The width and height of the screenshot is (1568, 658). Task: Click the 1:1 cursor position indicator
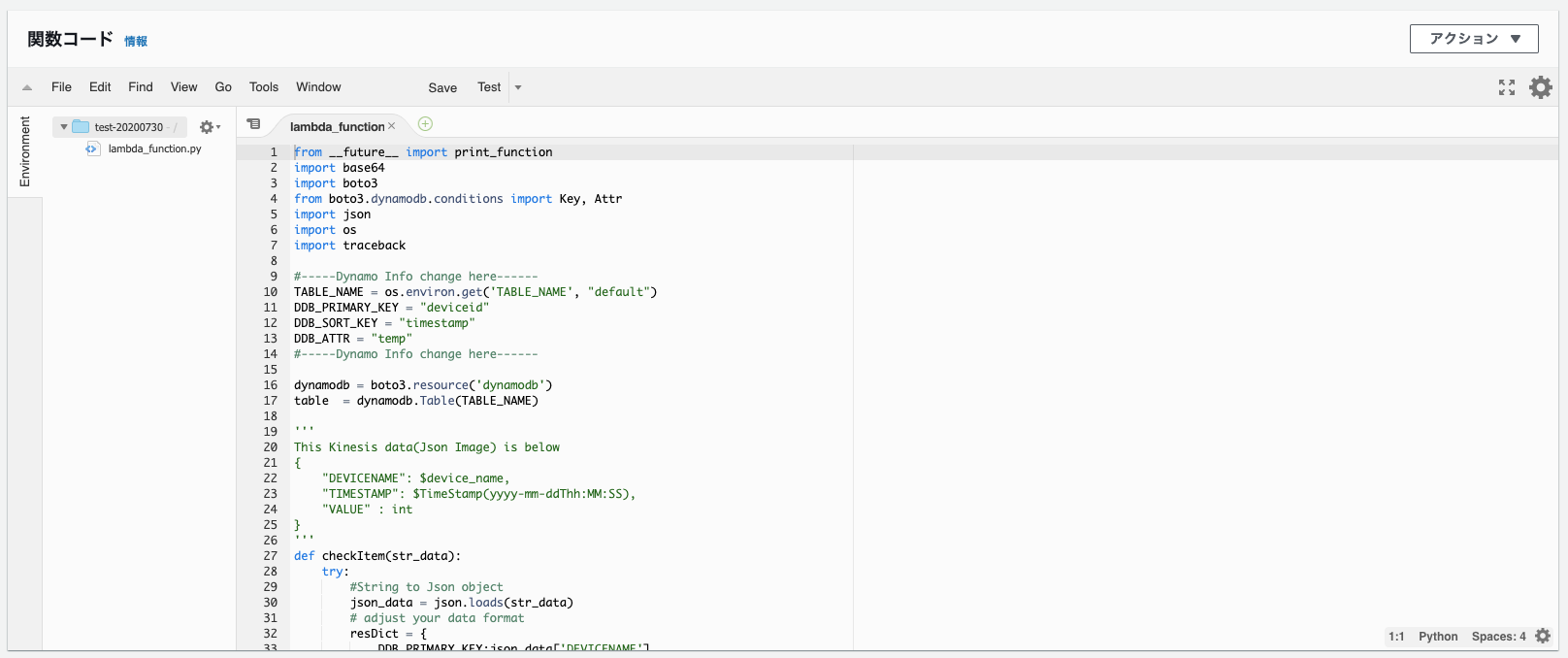1396,637
